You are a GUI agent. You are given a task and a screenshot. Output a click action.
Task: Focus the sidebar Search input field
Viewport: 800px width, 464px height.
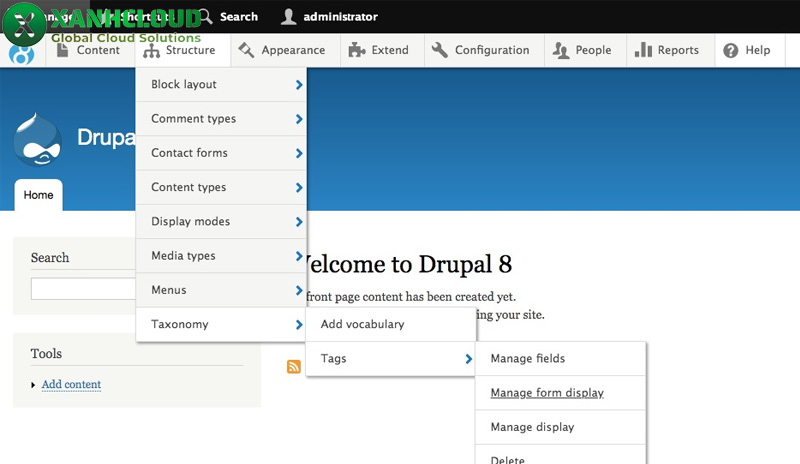pos(84,289)
